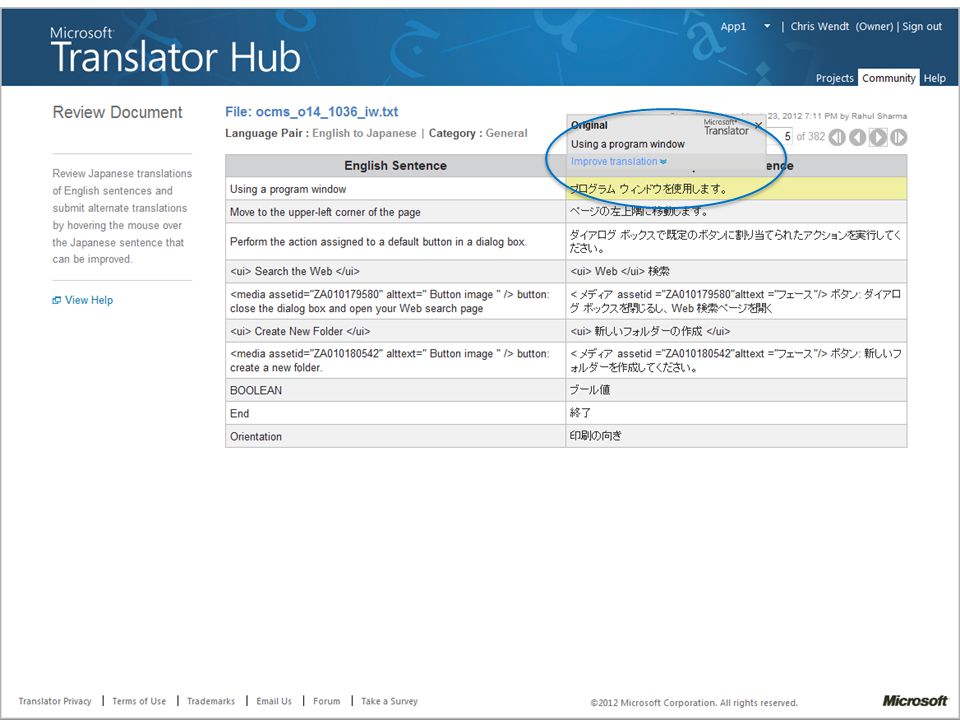Click the Take a Survey link

(x=389, y=701)
